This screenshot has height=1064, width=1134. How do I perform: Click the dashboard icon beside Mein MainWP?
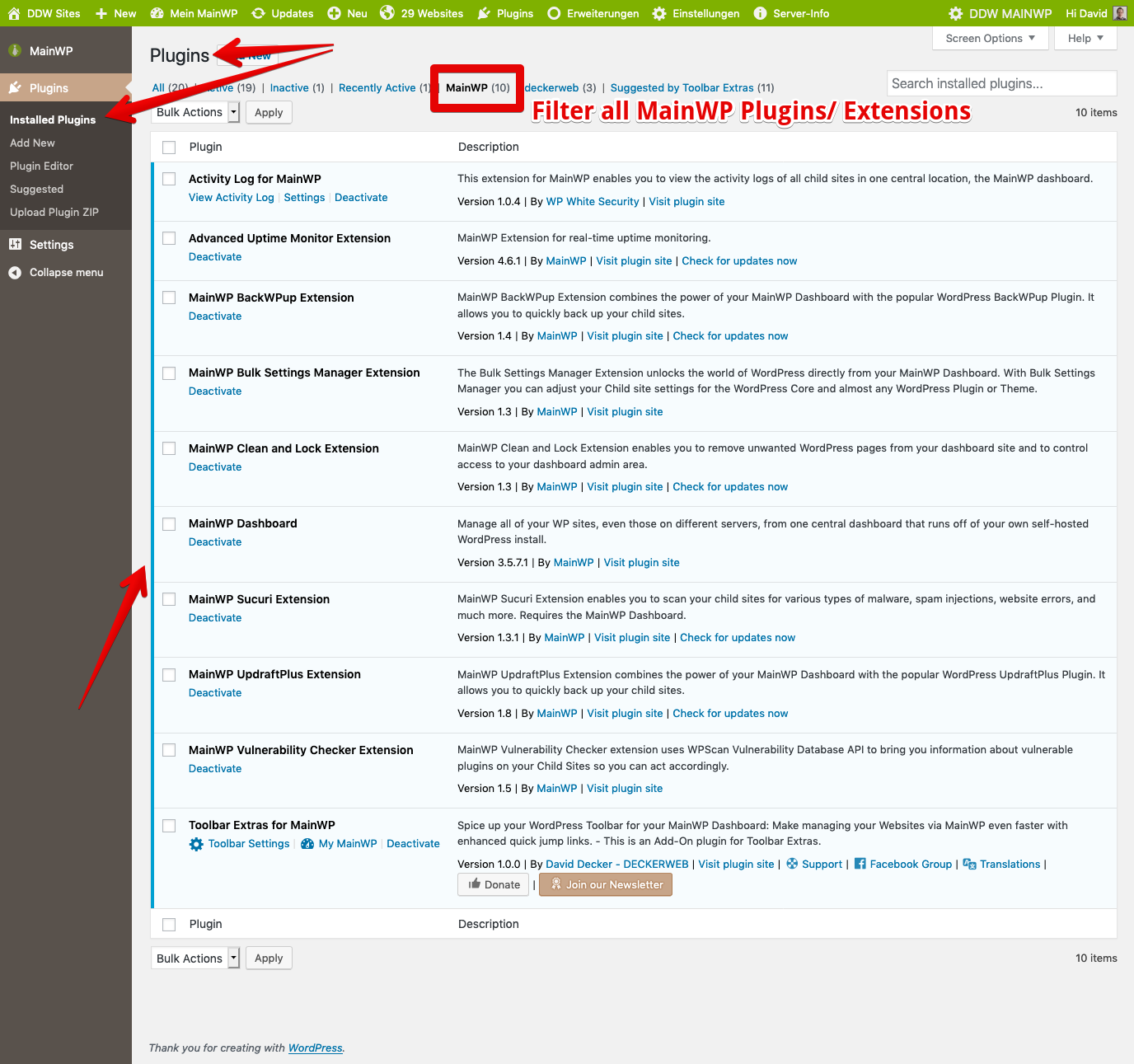[x=157, y=13]
